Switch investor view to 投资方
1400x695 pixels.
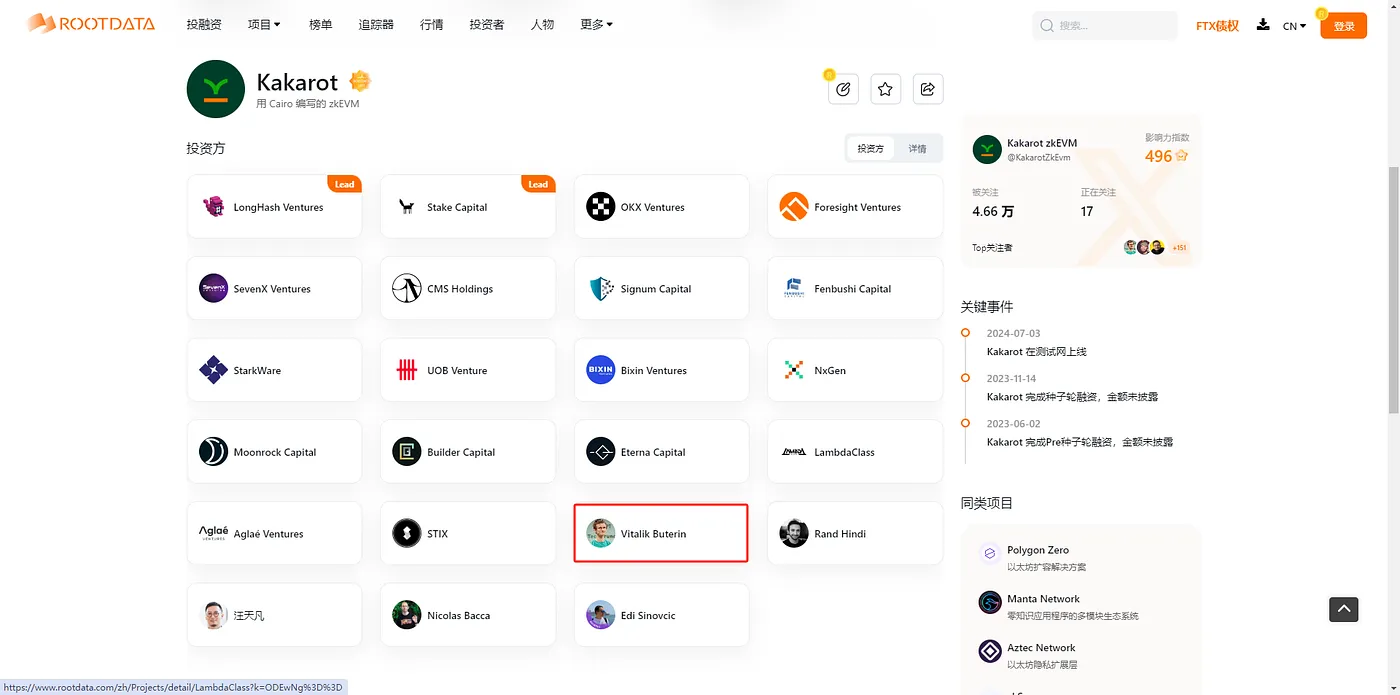point(870,148)
